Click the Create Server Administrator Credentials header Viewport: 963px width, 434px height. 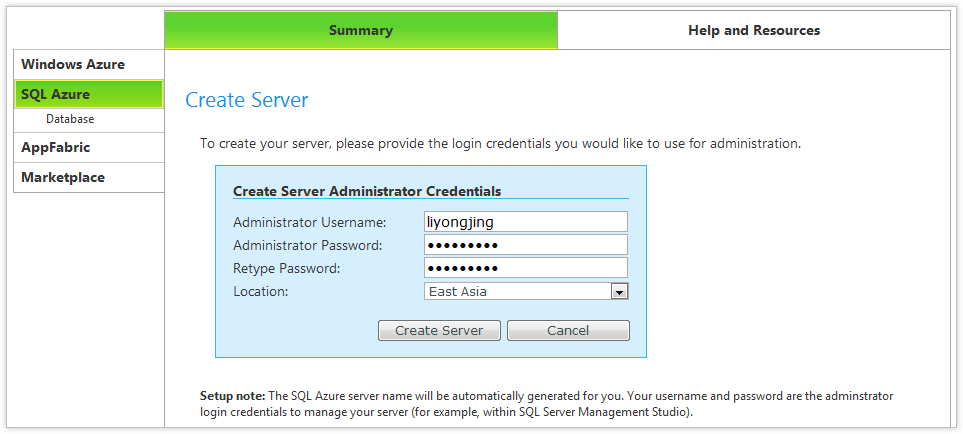point(367,191)
